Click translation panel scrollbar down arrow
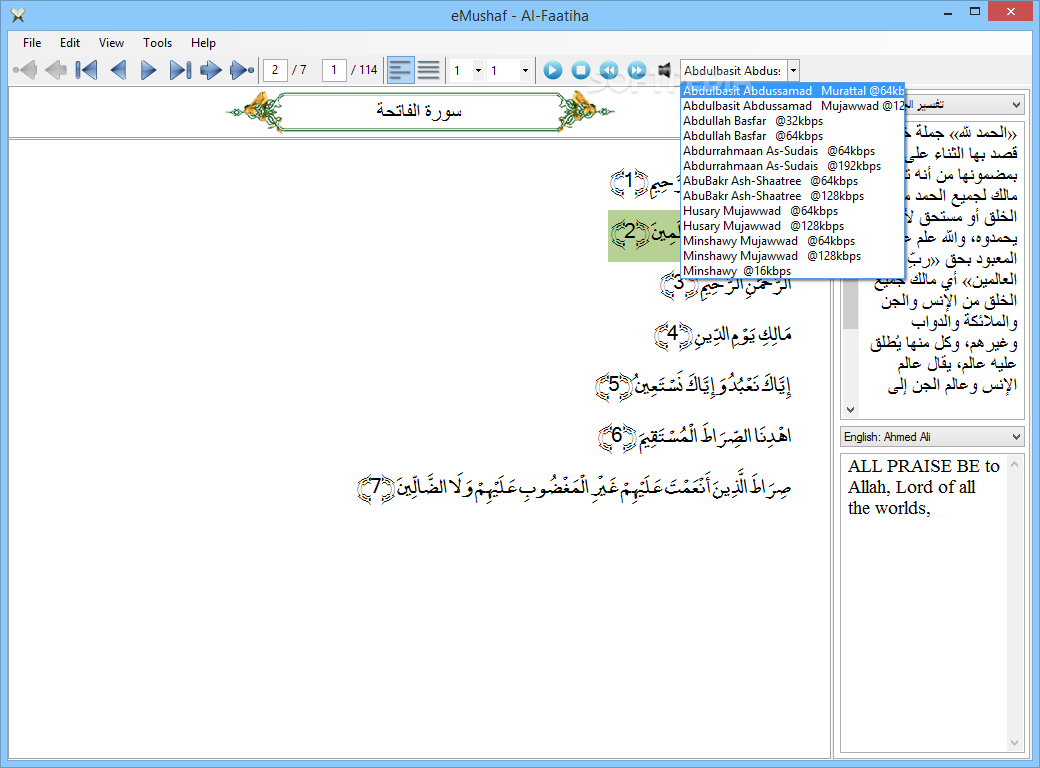The width and height of the screenshot is (1040, 768). coord(1014,743)
